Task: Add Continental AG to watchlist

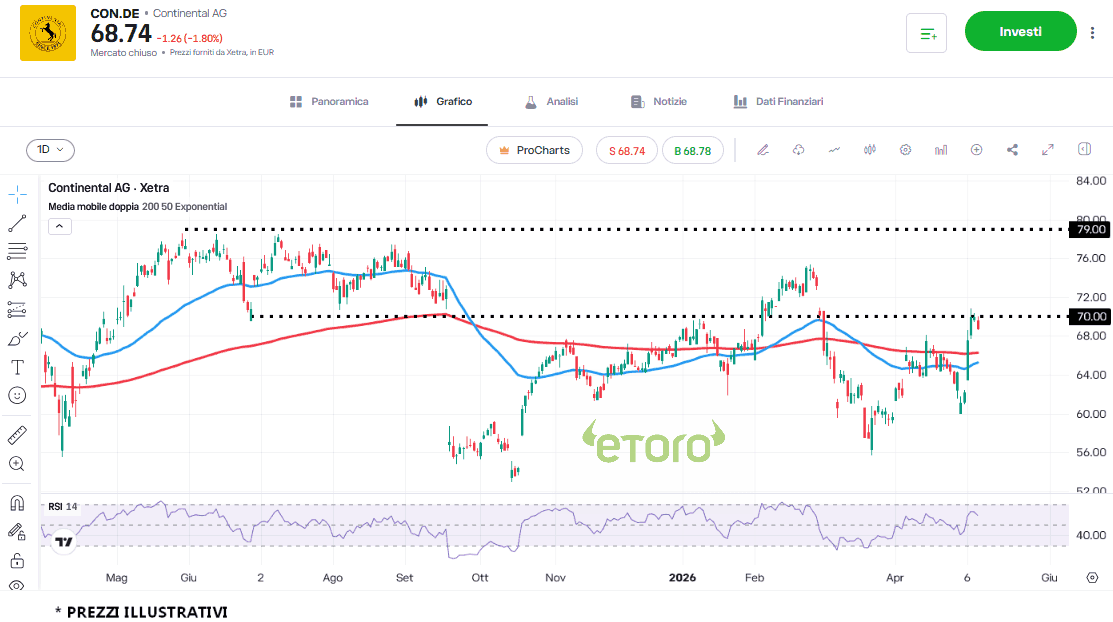Action: click(x=926, y=33)
